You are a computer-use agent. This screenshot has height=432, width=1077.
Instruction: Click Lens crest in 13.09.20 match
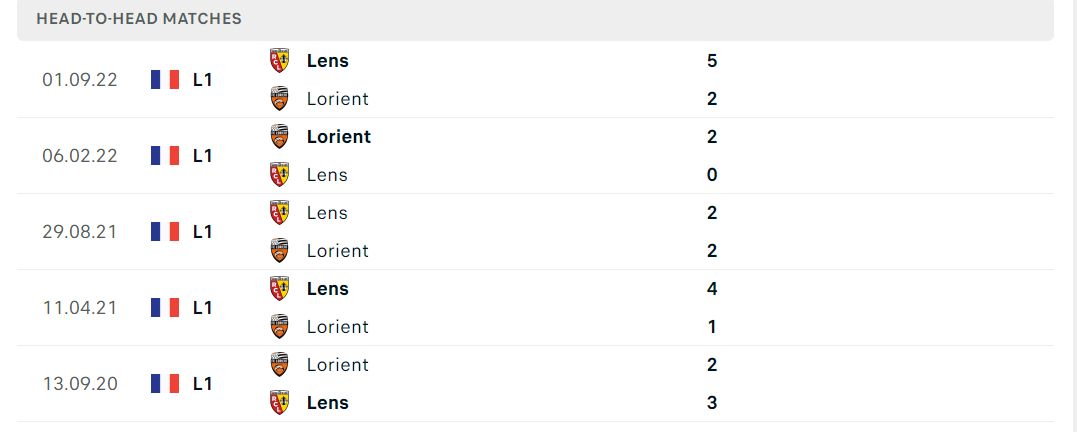point(279,402)
